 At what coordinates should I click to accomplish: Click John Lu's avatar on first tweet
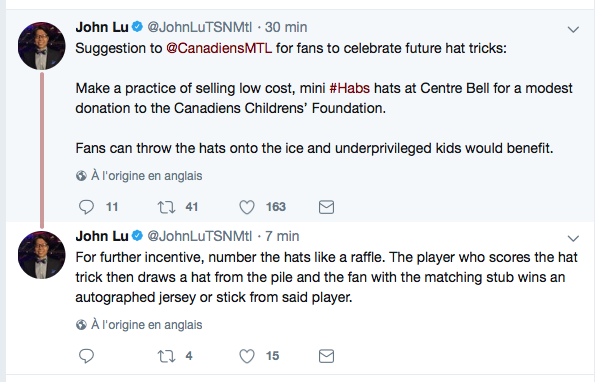pyautogui.click(x=42, y=46)
